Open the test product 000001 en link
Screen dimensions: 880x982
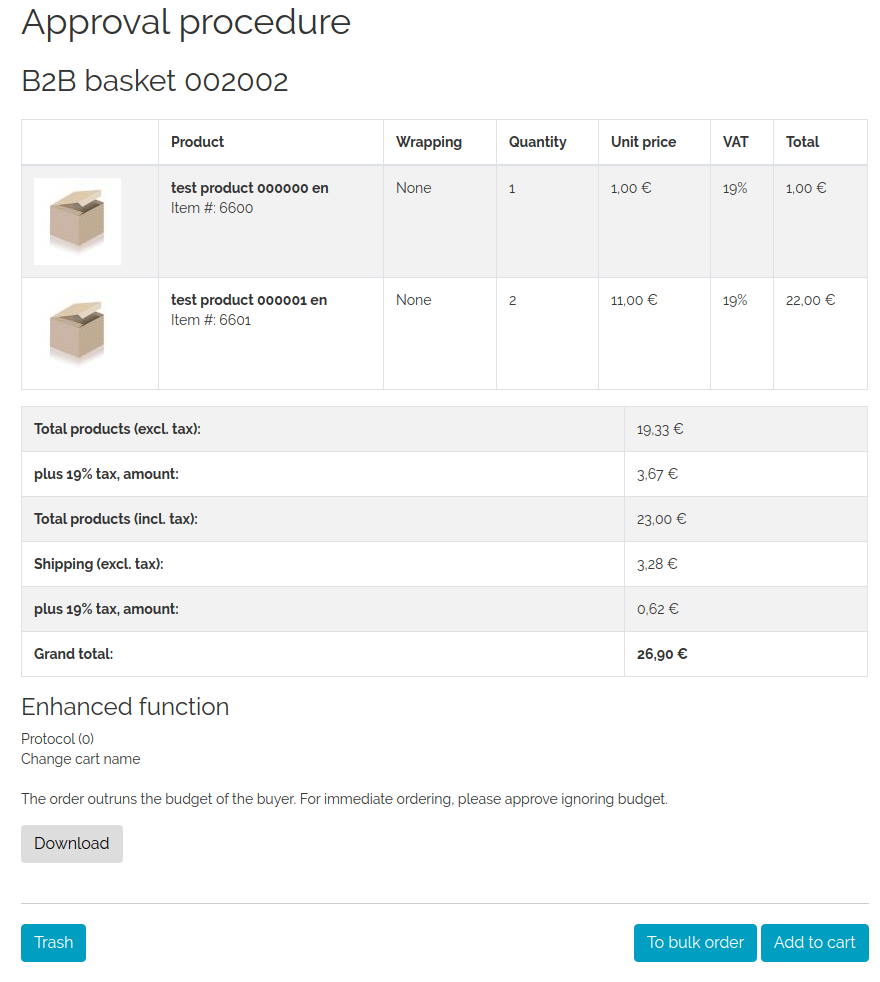pyautogui.click(x=249, y=300)
